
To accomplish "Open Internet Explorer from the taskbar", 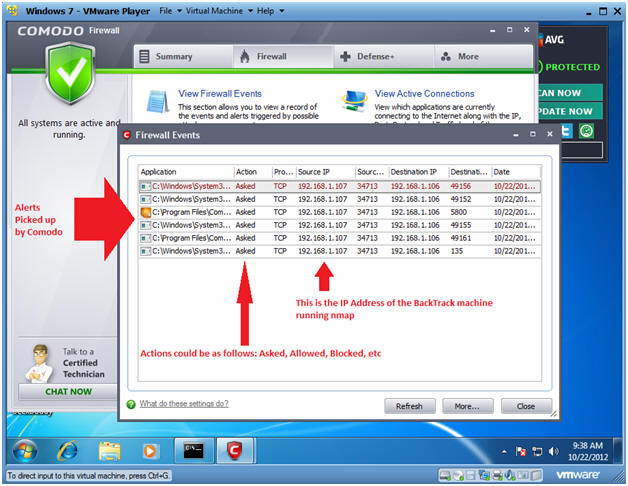I will pos(68,451).
